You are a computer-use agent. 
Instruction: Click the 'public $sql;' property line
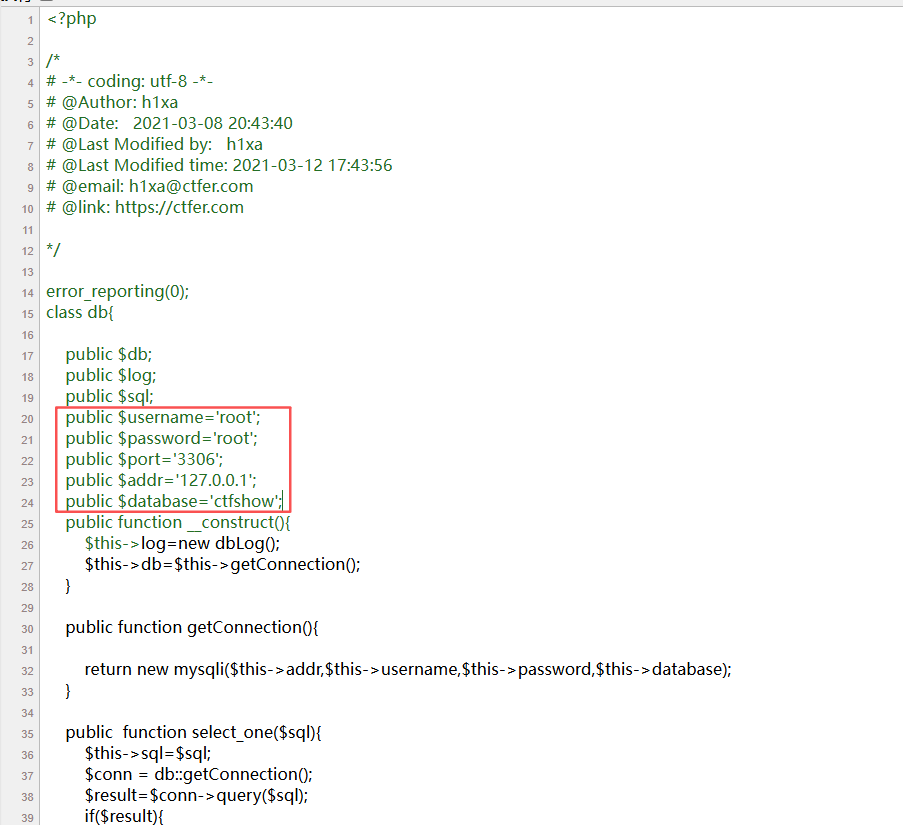click(109, 397)
